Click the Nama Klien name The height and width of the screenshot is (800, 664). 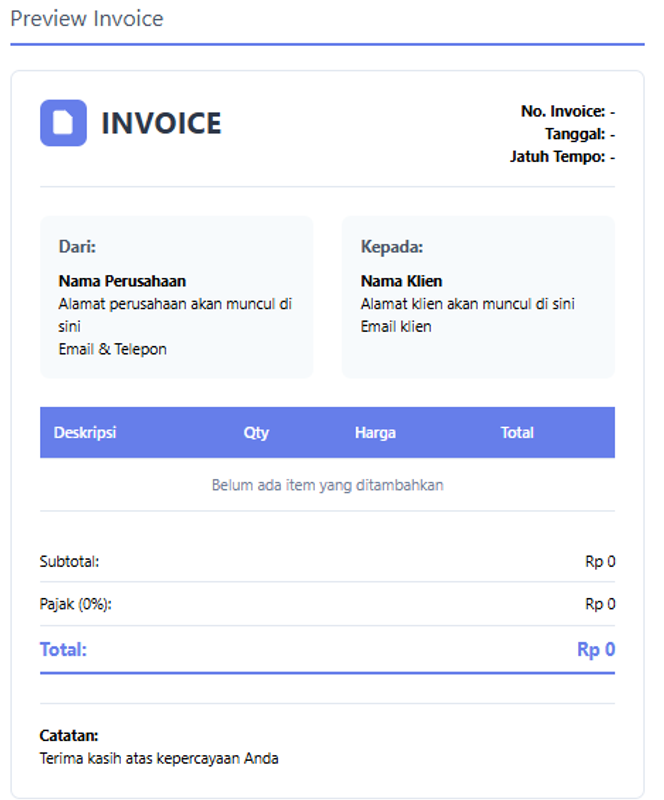point(401,281)
